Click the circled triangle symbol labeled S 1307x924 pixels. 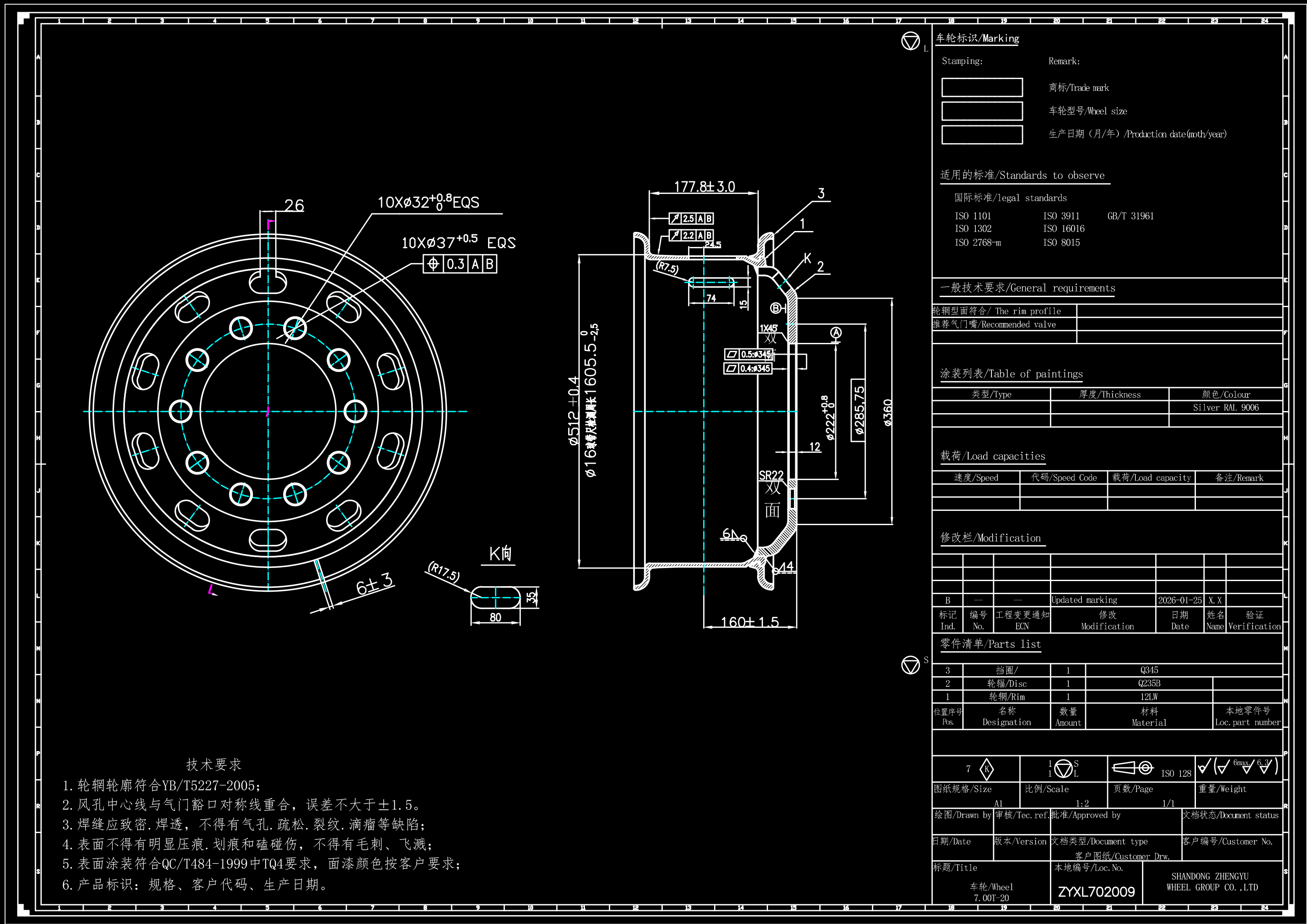[910, 664]
